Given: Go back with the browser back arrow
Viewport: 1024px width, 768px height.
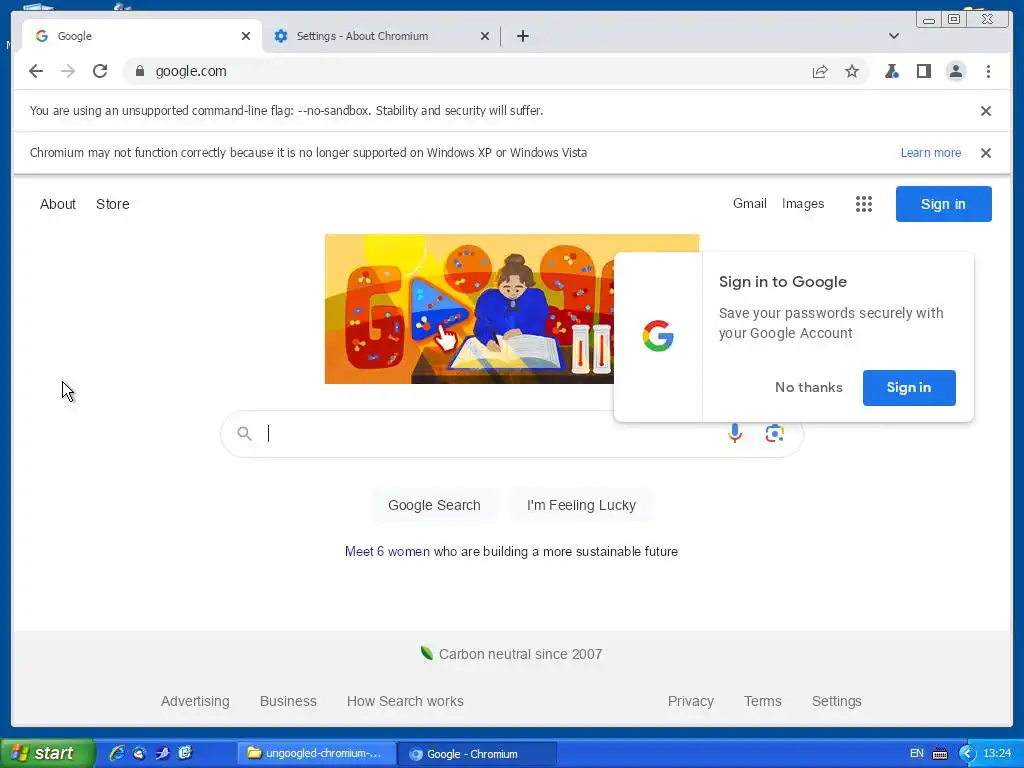Looking at the screenshot, I should click(x=36, y=71).
